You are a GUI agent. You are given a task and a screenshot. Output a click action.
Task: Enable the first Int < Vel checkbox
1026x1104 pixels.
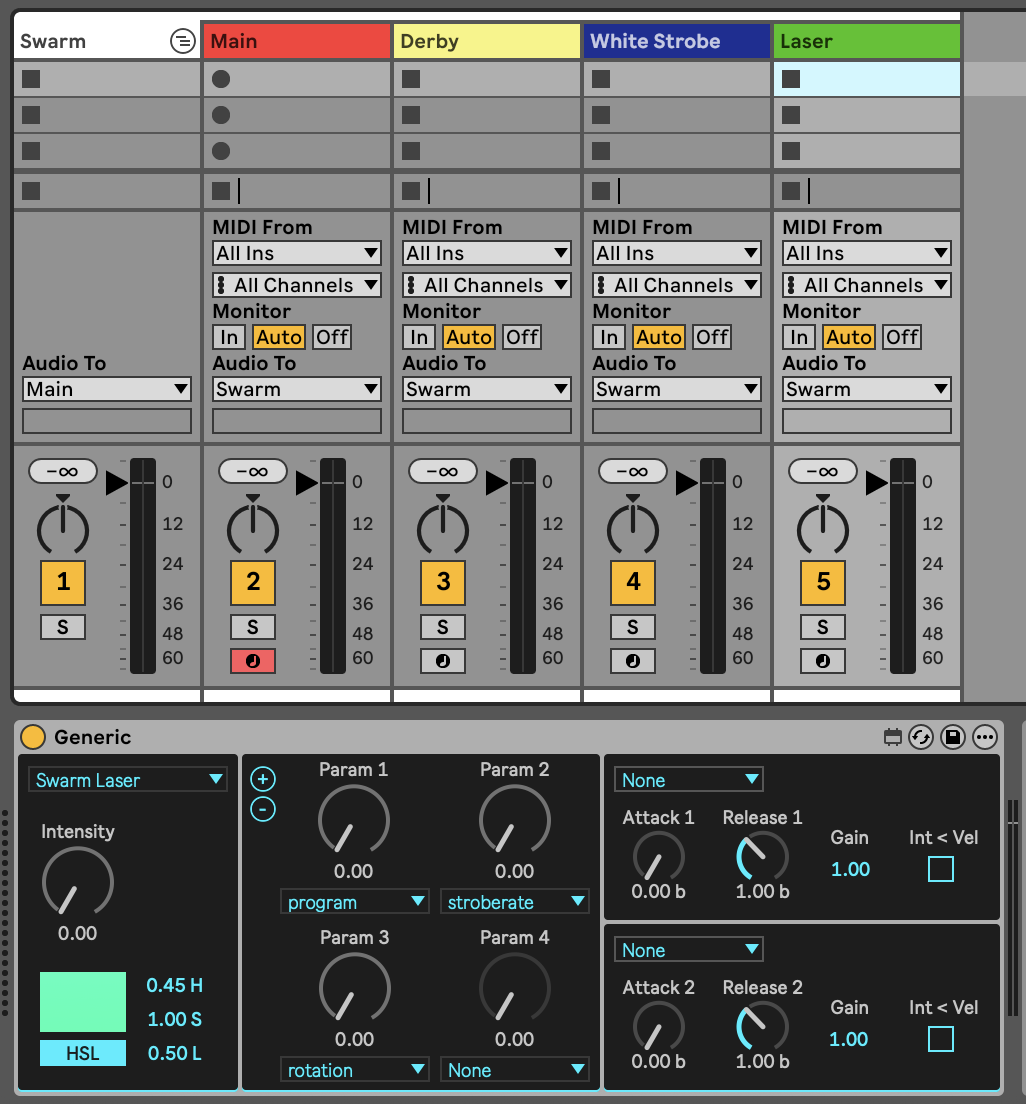coord(940,869)
